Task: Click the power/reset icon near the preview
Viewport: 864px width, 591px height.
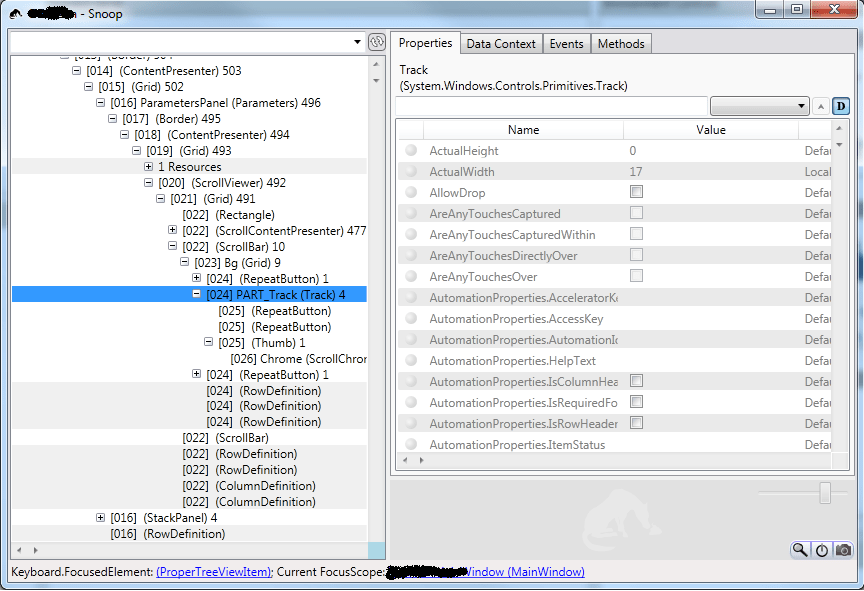Action: coord(820,550)
